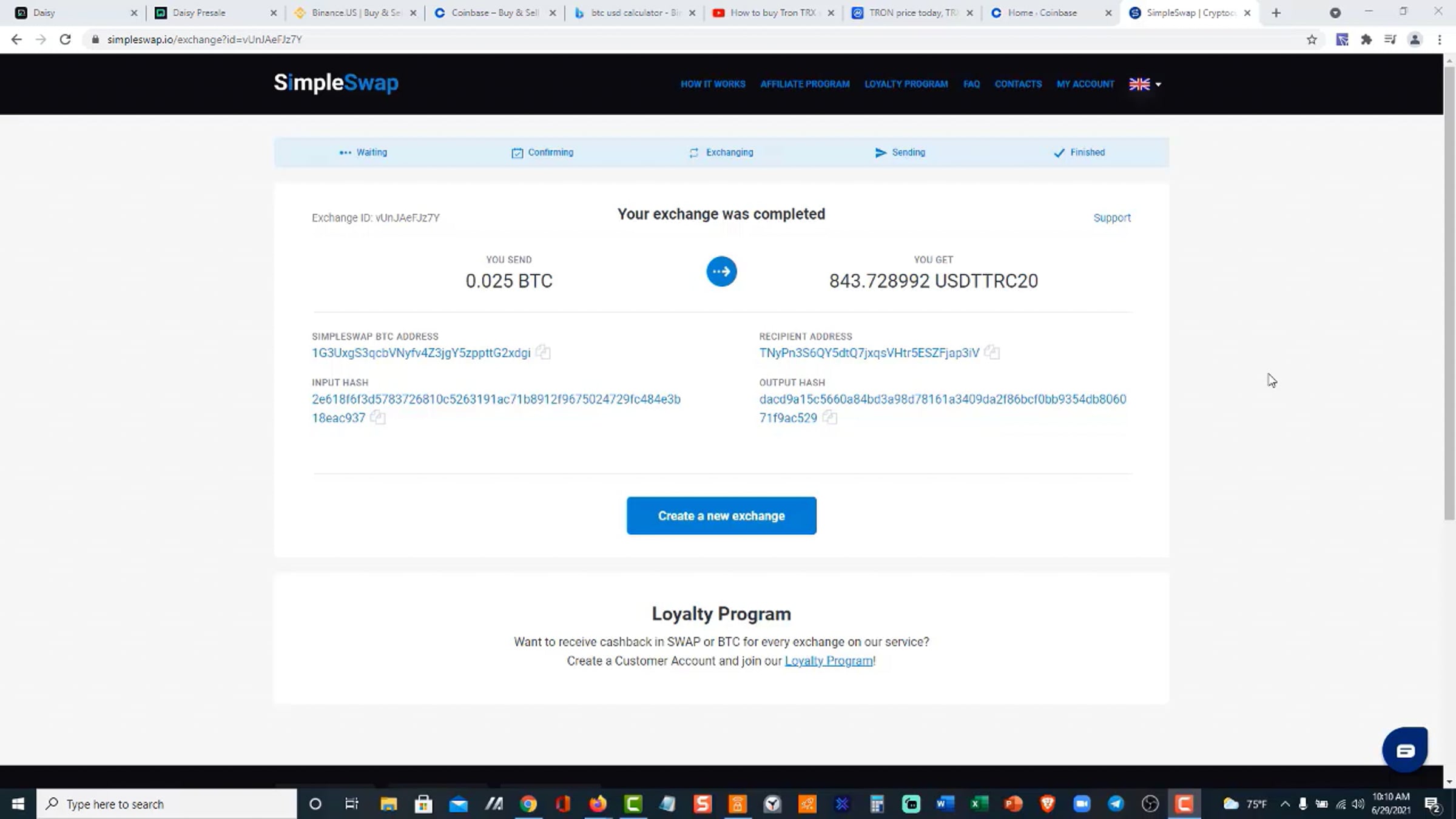Copy the output hash

[x=829, y=417]
